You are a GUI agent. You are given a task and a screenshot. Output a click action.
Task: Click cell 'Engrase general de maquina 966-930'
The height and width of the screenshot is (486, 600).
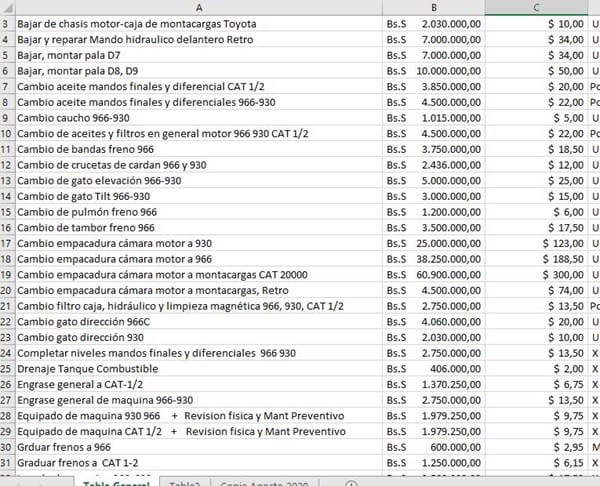(199, 400)
